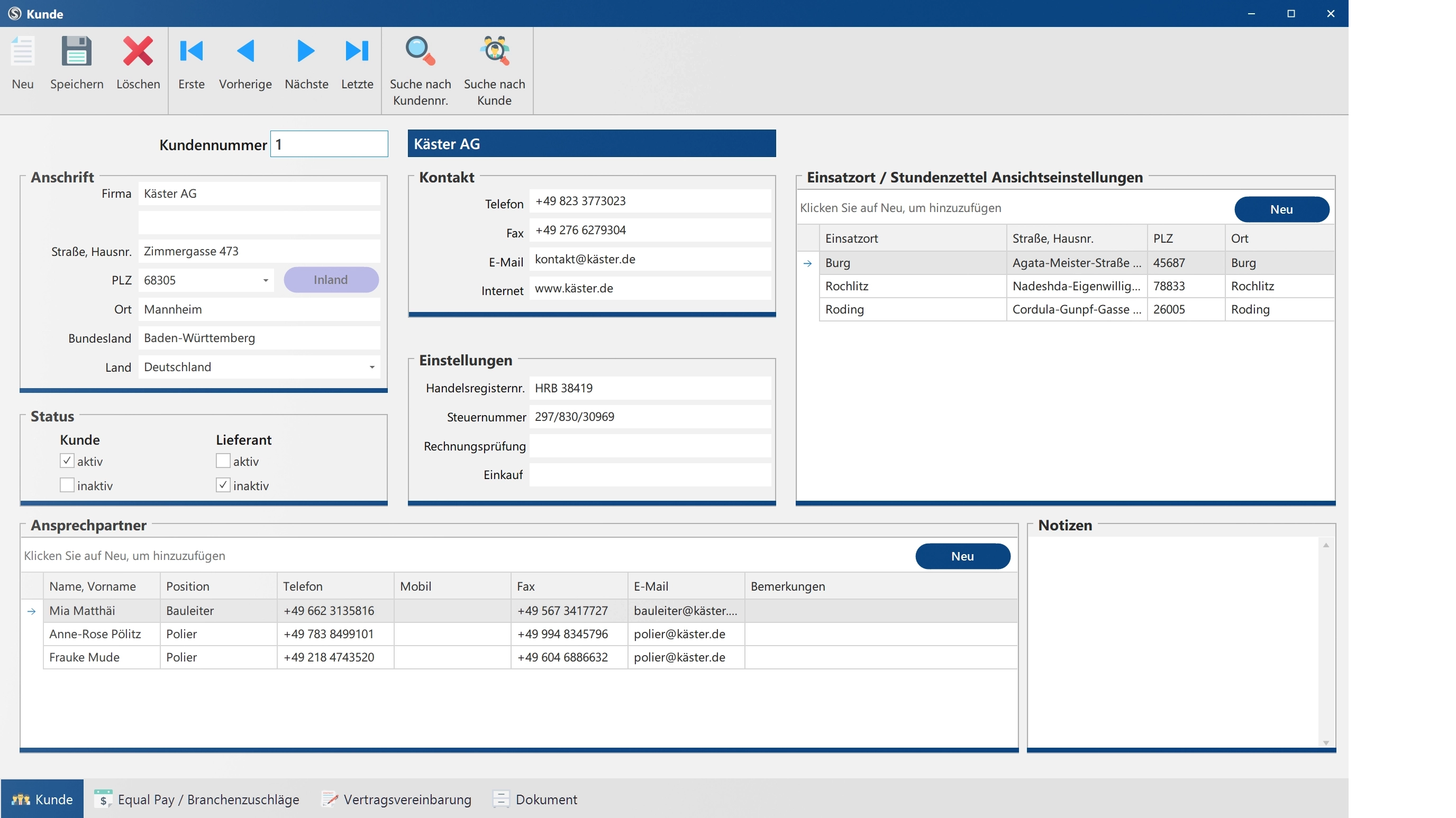Image resolution: width=1456 pixels, height=818 pixels.
Task: Advance to the next record (Nächste)
Action: (306, 52)
